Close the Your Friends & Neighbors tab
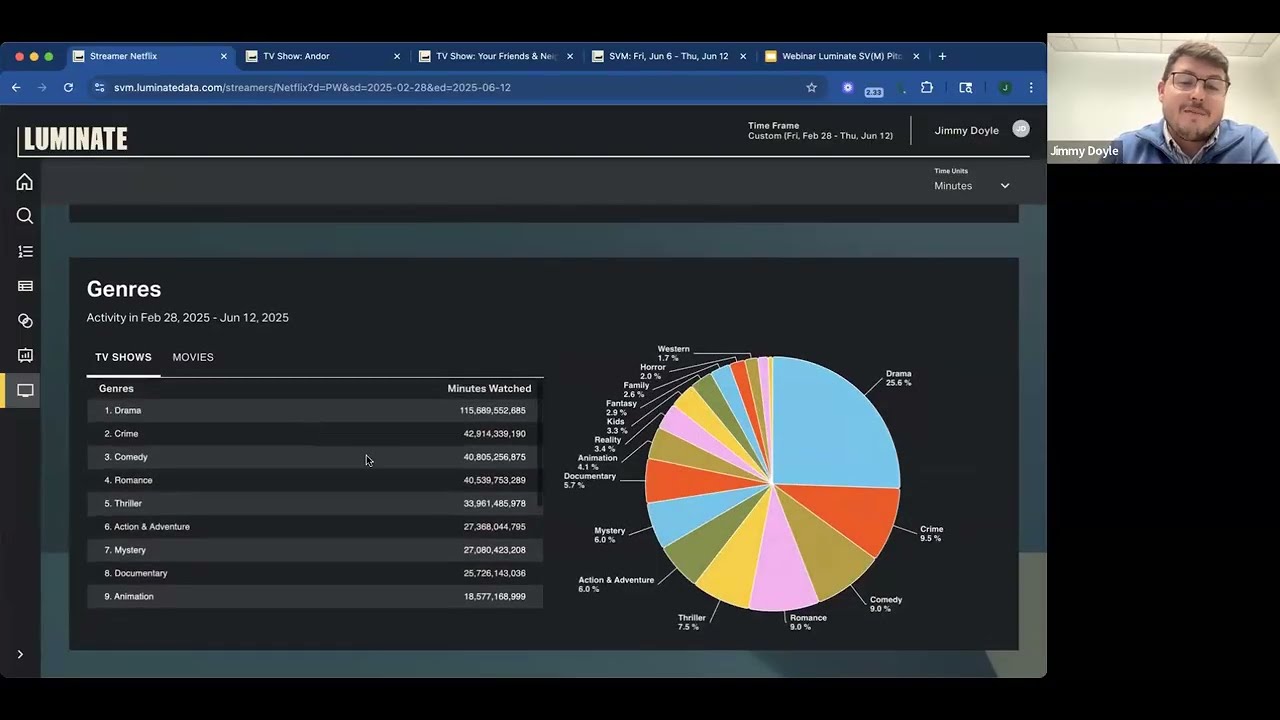1280x720 pixels. click(570, 56)
